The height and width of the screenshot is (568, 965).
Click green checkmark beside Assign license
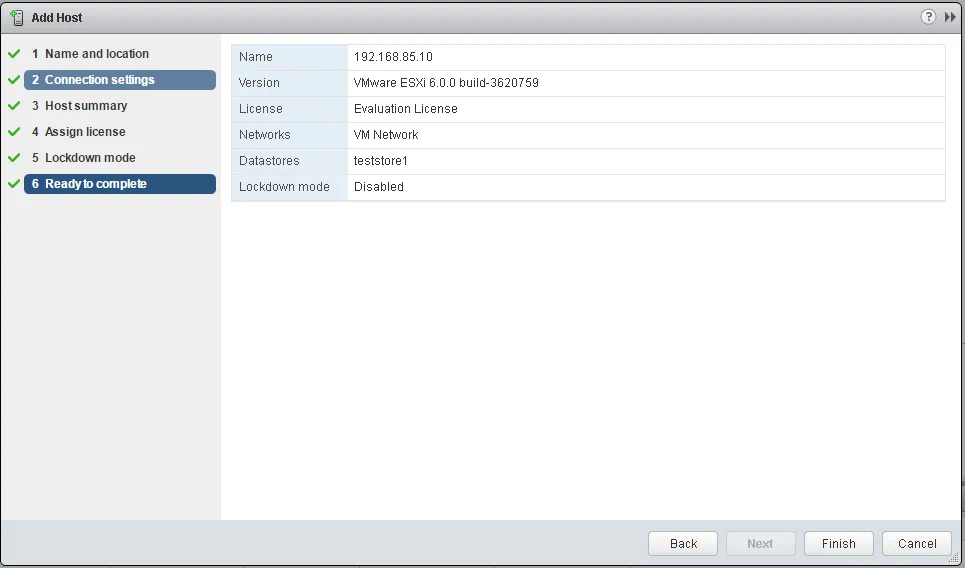tap(14, 132)
